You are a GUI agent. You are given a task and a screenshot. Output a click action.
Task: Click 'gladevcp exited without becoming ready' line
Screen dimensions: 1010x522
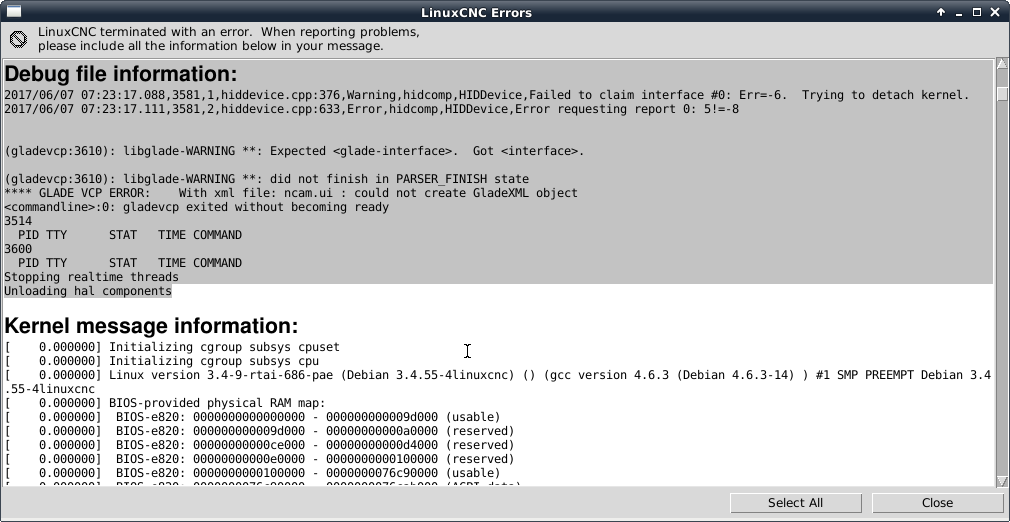[x=196, y=207]
